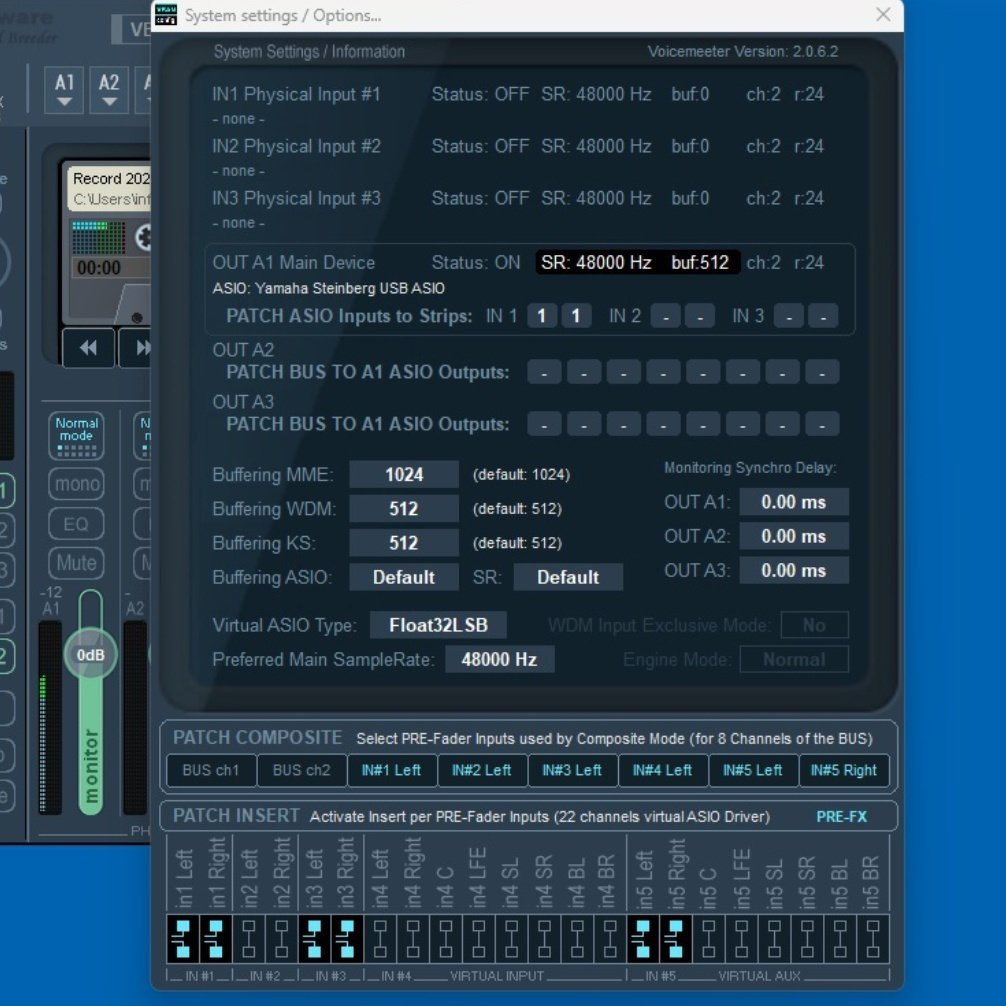Viewport: 1006px width, 1006px height.
Task: Click the mono button on the A1 bus
Action: pyautogui.click(x=76, y=484)
